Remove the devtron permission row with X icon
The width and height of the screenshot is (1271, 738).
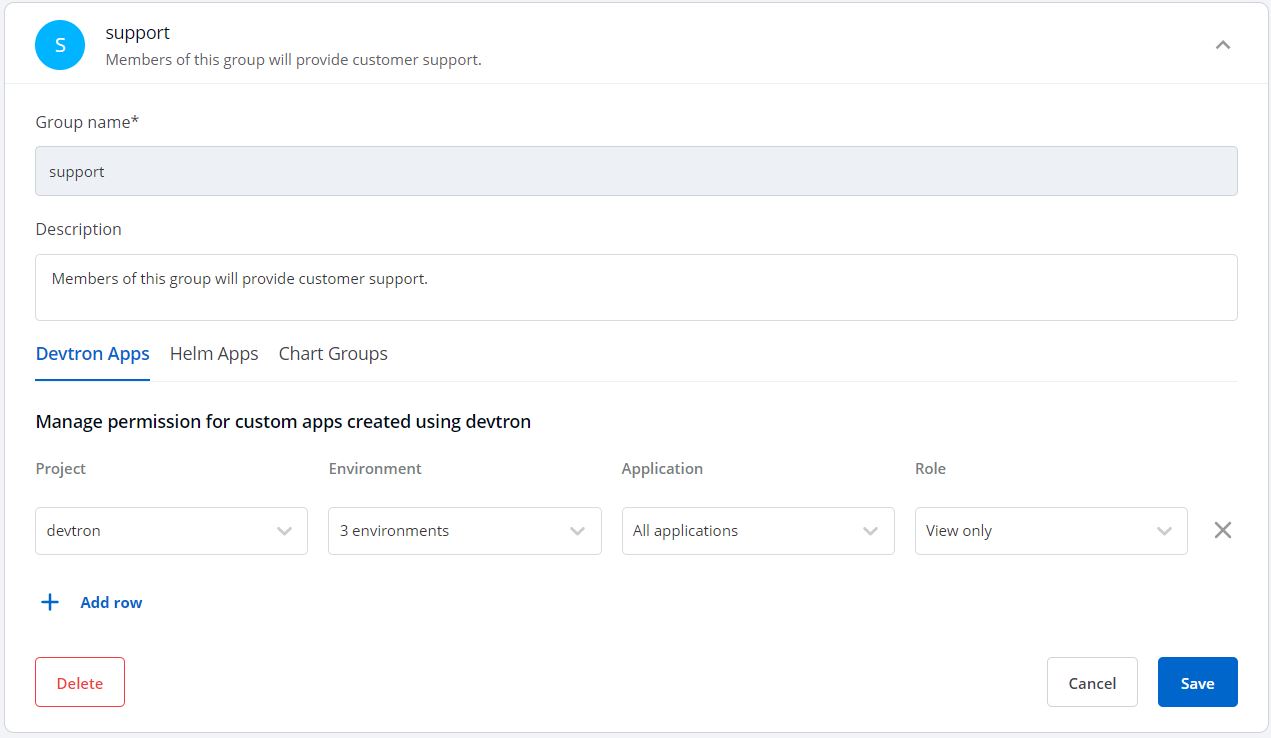point(1222,530)
